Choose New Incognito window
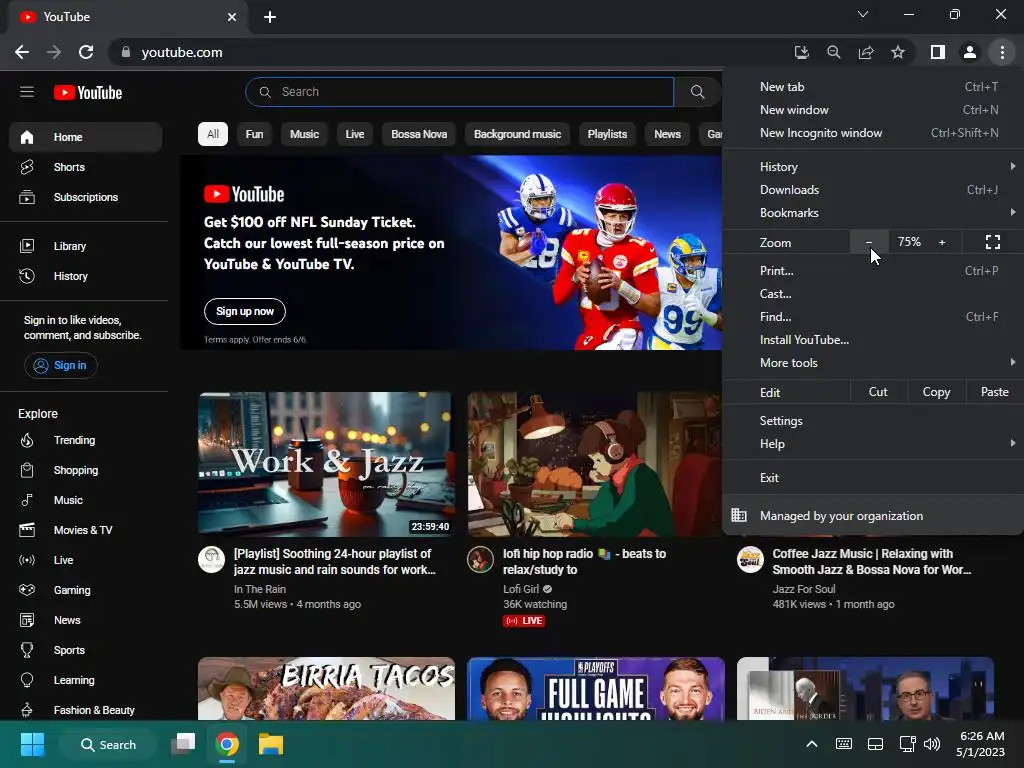The height and width of the screenshot is (768, 1024). pos(873,133)
